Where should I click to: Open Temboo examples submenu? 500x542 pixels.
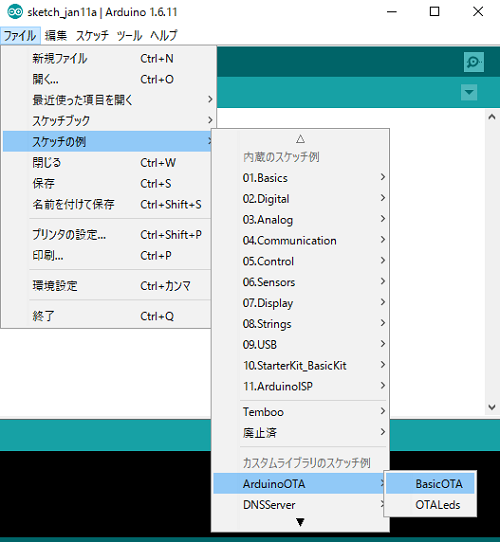(x=300, y=412)
